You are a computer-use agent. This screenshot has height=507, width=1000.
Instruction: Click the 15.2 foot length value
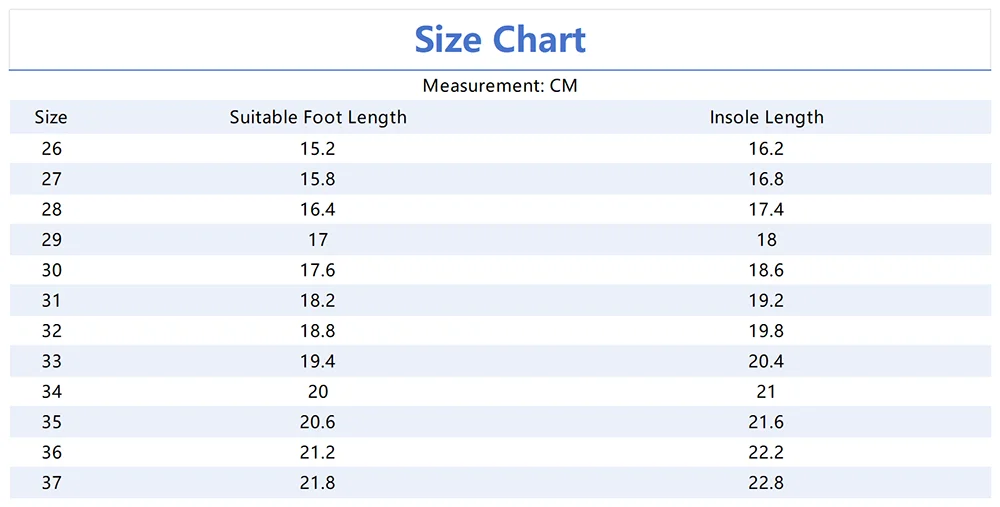click(x=318, y=149)
